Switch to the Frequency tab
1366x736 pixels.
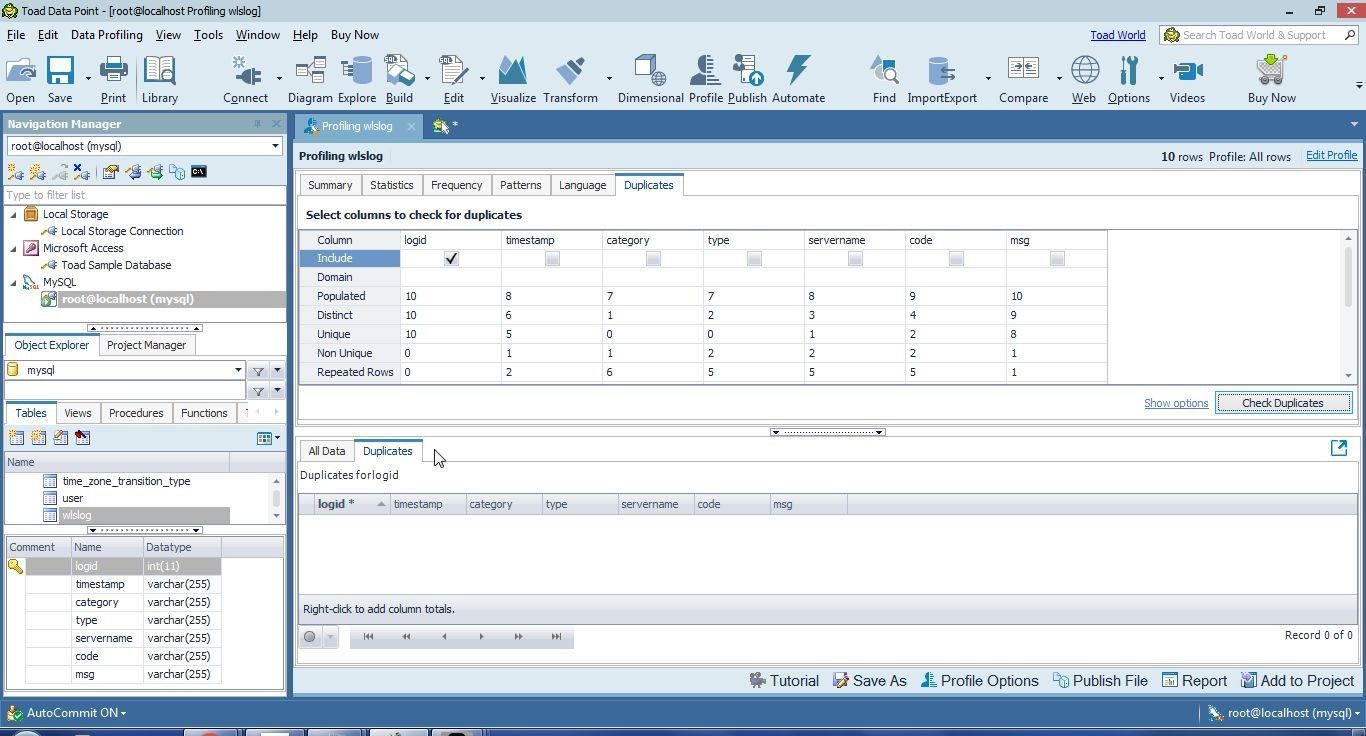tap(456, 185)
